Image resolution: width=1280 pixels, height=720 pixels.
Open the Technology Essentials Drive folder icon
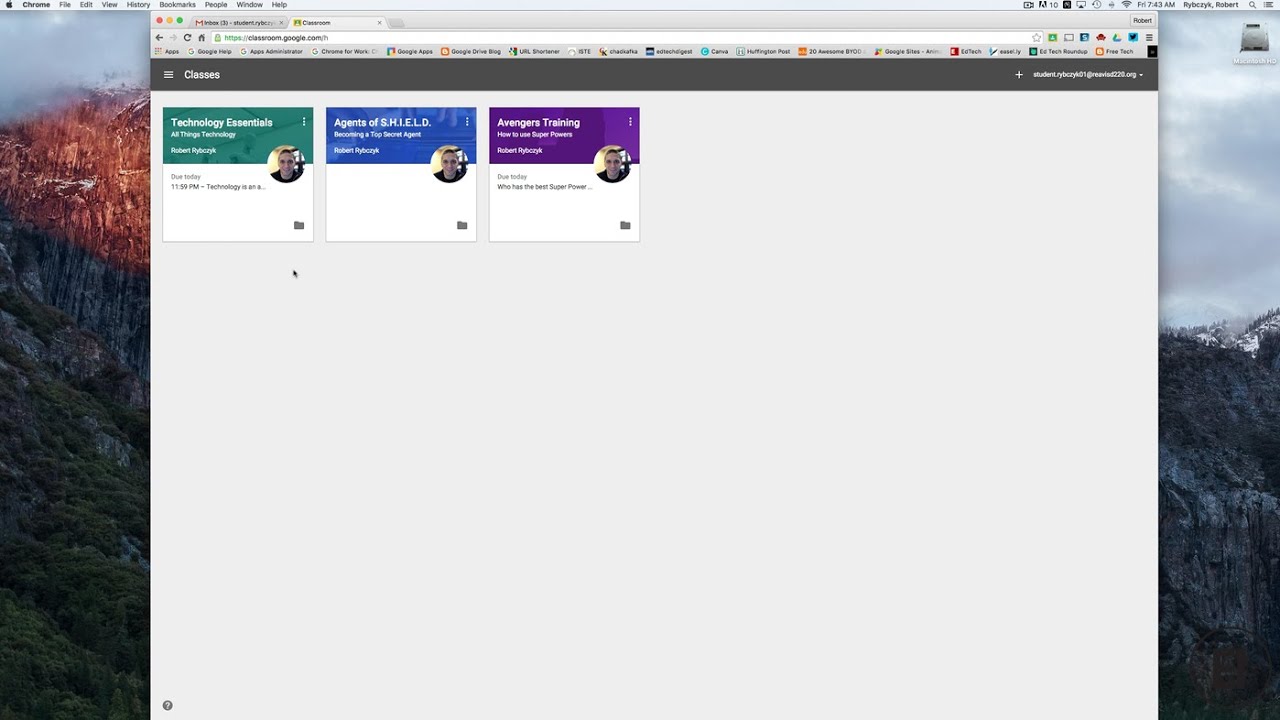click(x=299, y=225)
